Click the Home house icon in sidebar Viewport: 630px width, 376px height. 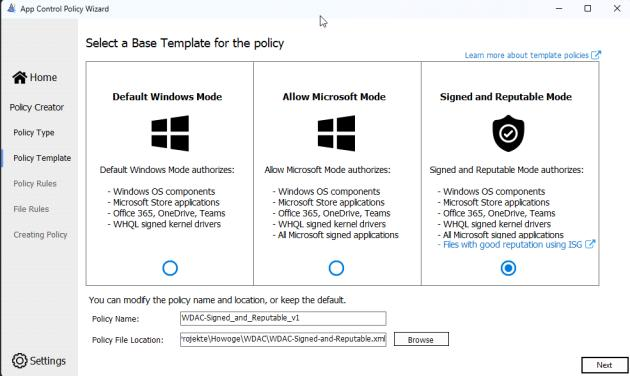pyautogui.click(x=19, y=77)
